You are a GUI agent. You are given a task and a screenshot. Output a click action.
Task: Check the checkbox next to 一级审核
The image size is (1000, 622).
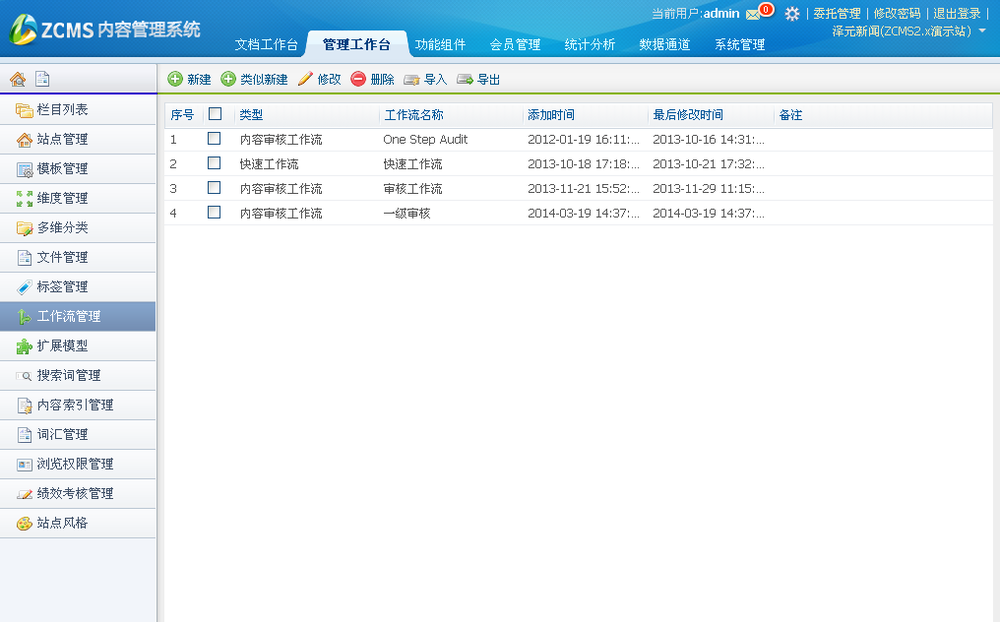[x=214, y=213]
